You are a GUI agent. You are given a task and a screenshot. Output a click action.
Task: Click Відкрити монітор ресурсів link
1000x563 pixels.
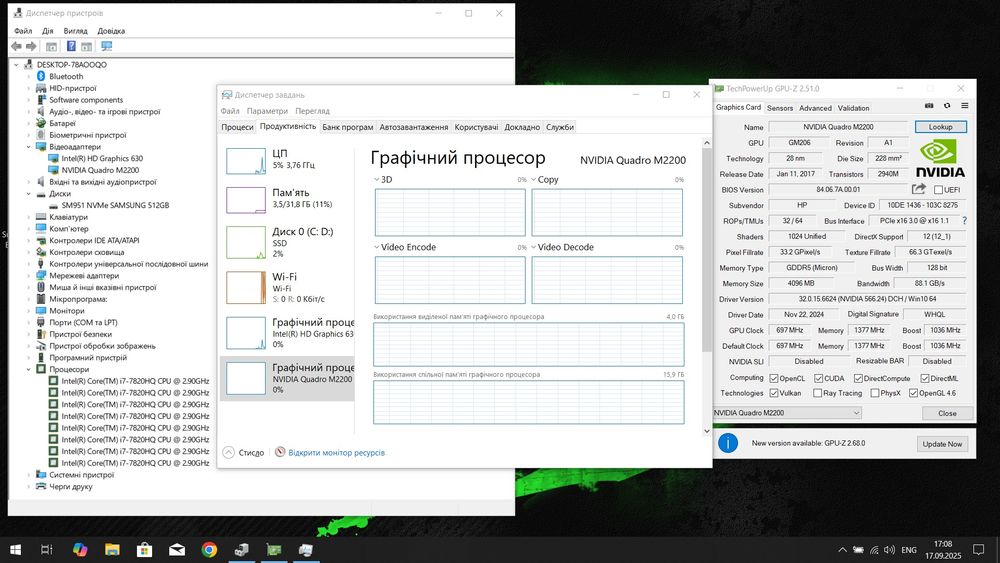(x=336, y=453)
